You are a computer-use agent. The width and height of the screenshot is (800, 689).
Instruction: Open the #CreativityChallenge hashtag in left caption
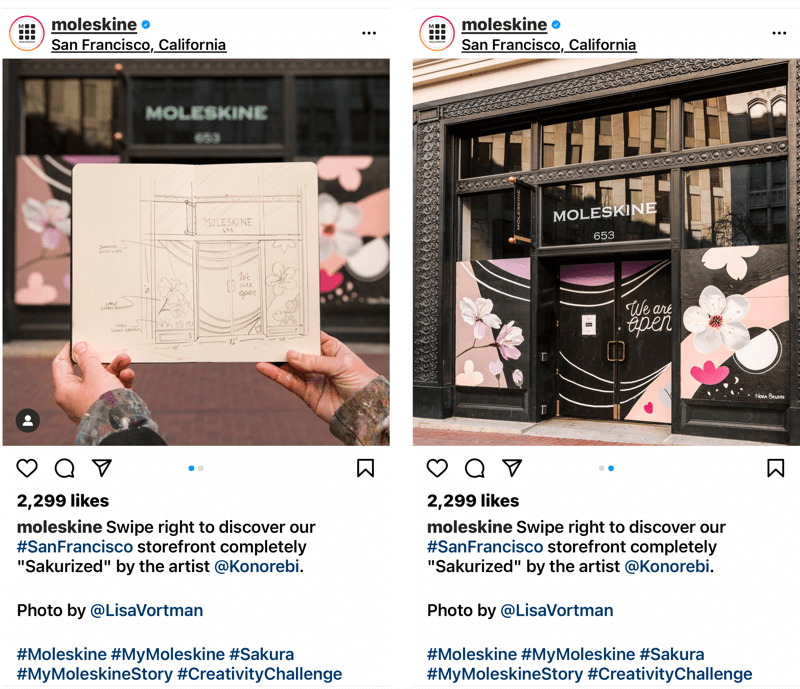click(x=260, y=674)
